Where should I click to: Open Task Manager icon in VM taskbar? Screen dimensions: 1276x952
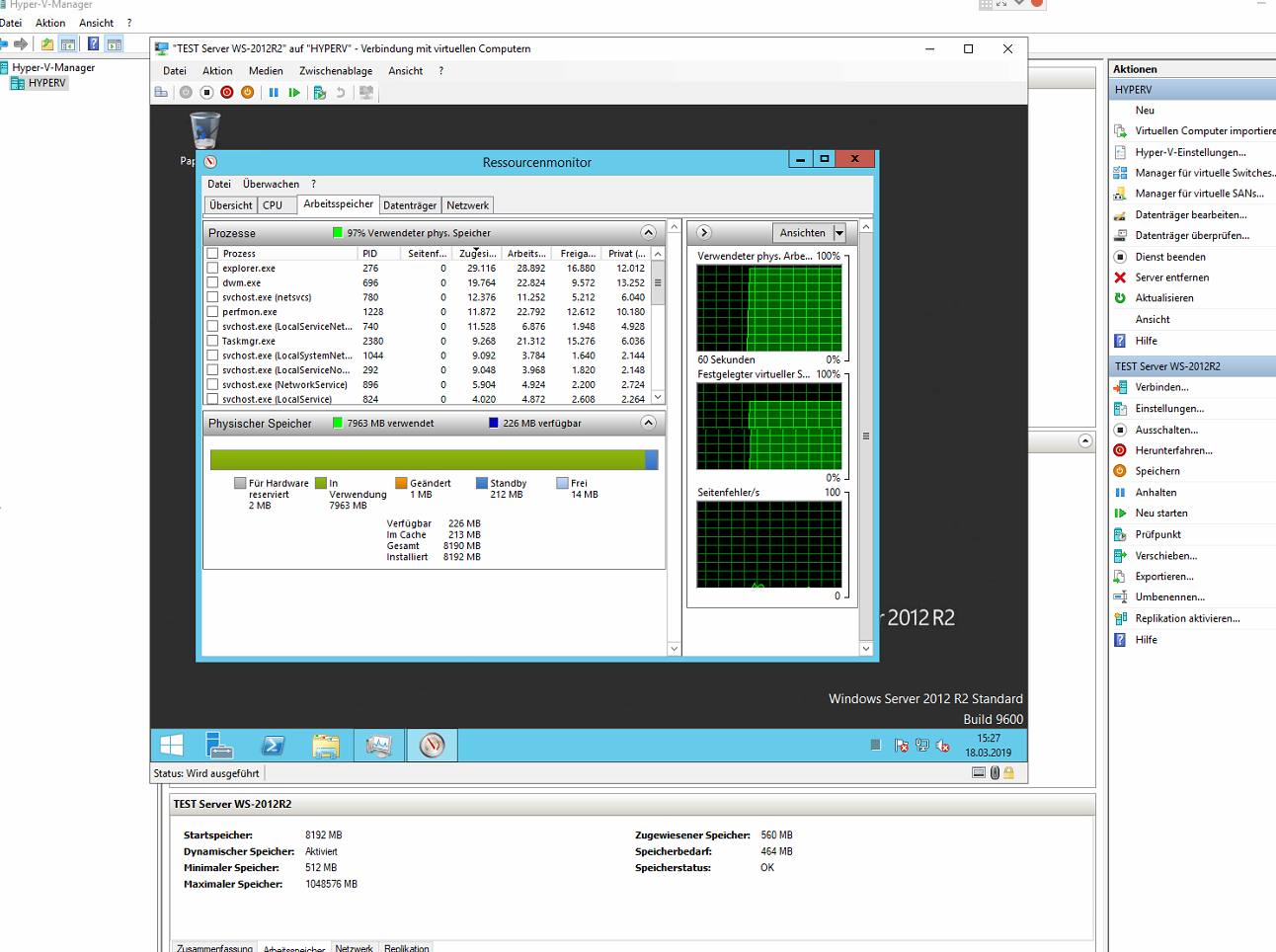coord(379,746)
